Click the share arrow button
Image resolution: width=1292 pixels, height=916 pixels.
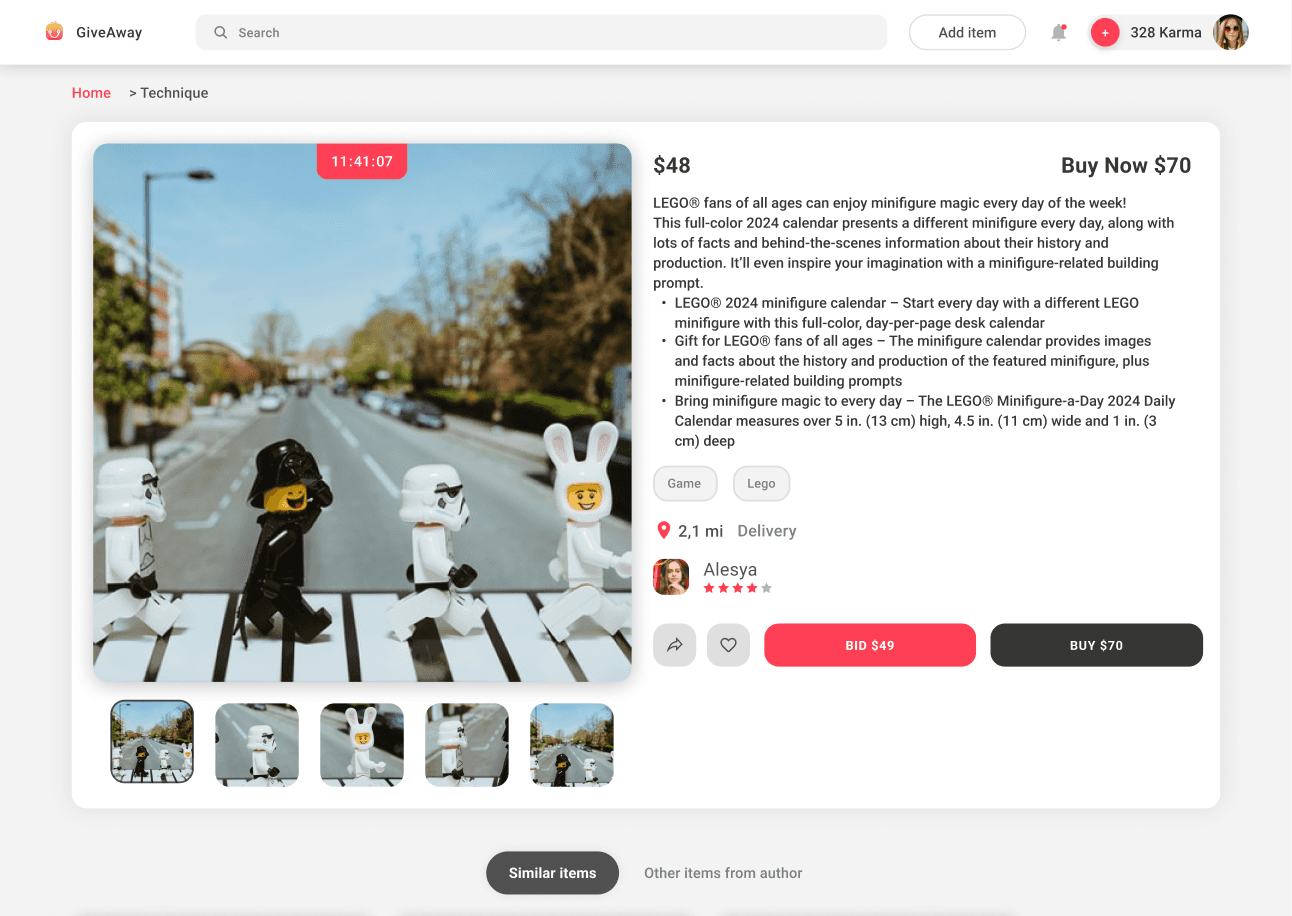[675, 645]
